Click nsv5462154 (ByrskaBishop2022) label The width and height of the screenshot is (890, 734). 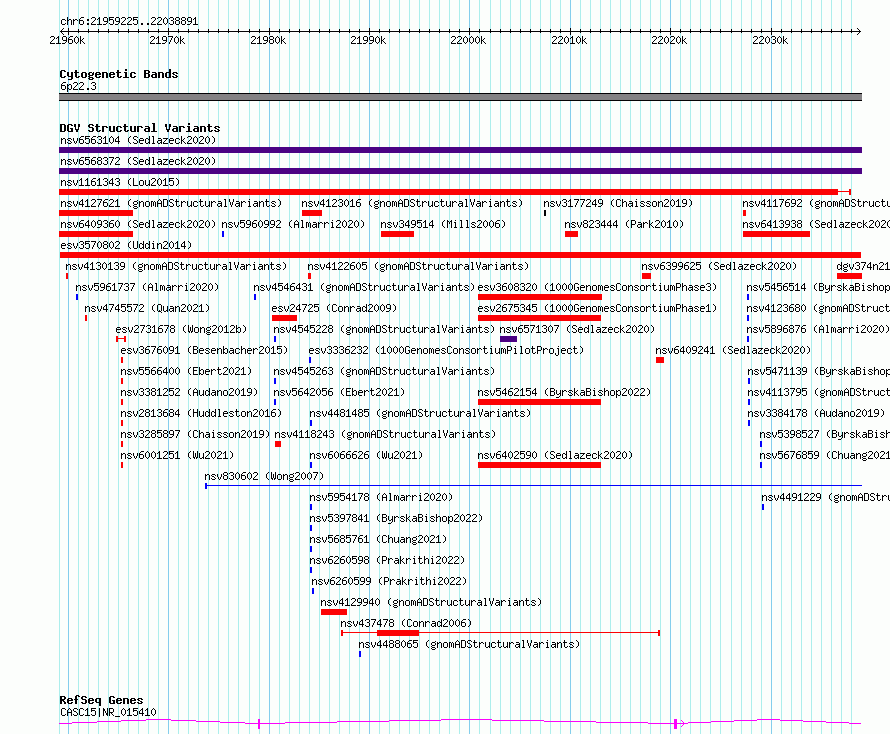point(564,392)
